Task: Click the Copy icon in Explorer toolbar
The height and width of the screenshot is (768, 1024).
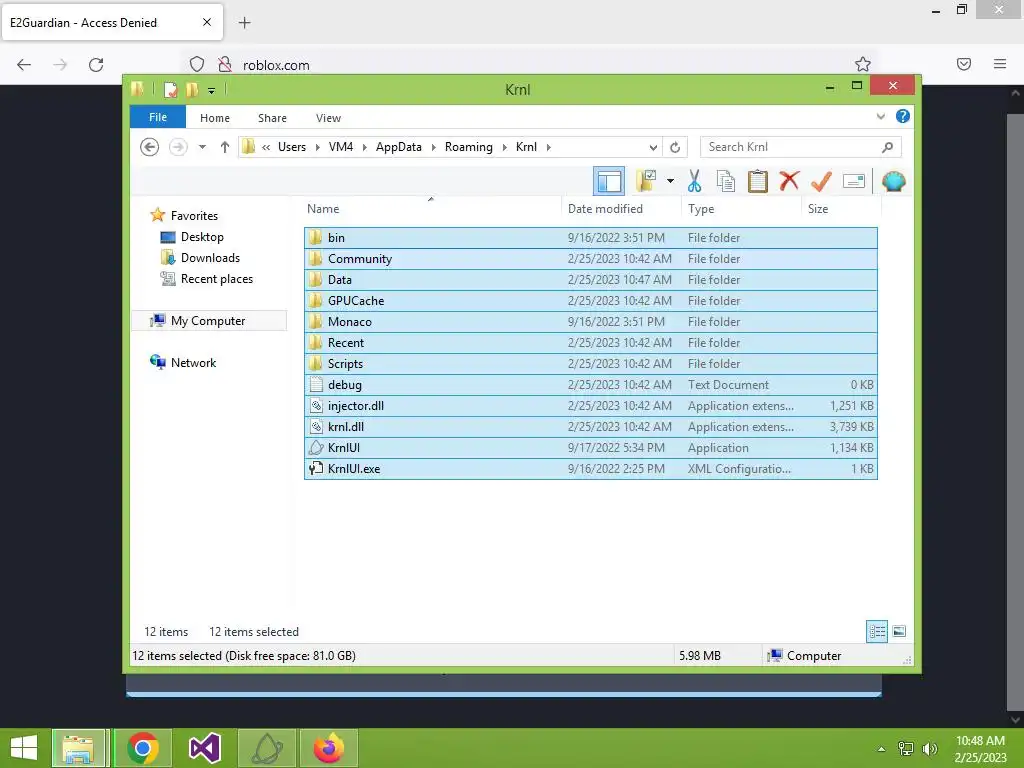Action: click(x=726, y=181)
